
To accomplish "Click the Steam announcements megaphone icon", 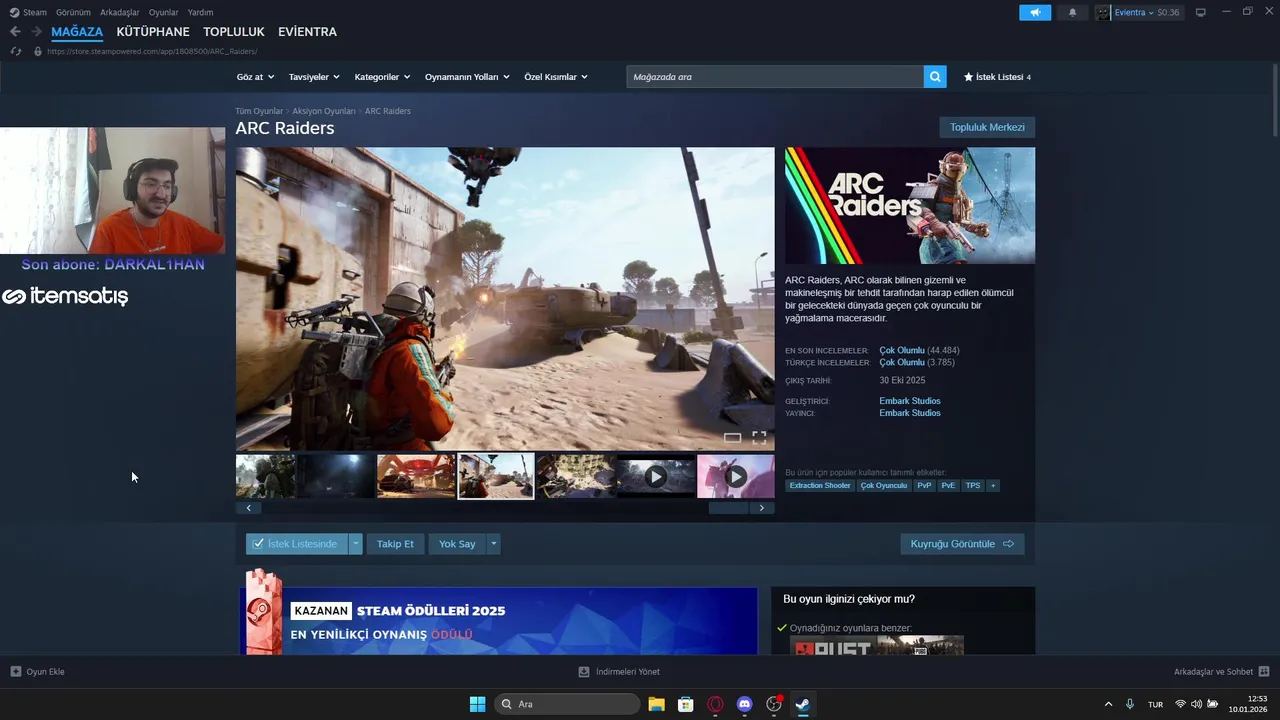I will (x=1035, y=12).
